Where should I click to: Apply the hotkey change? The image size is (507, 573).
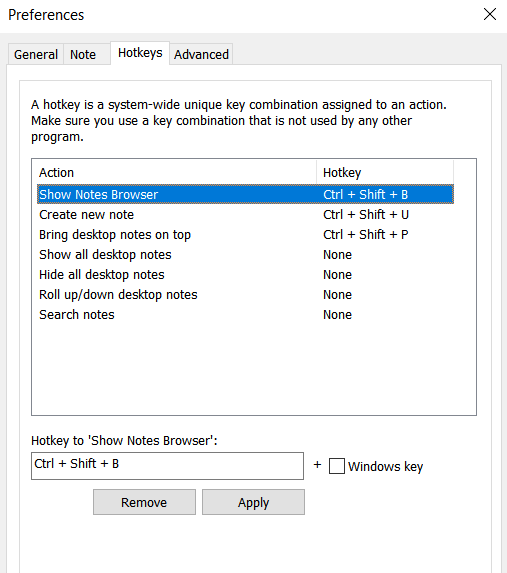pyautogui.click(x=253, y=502)
